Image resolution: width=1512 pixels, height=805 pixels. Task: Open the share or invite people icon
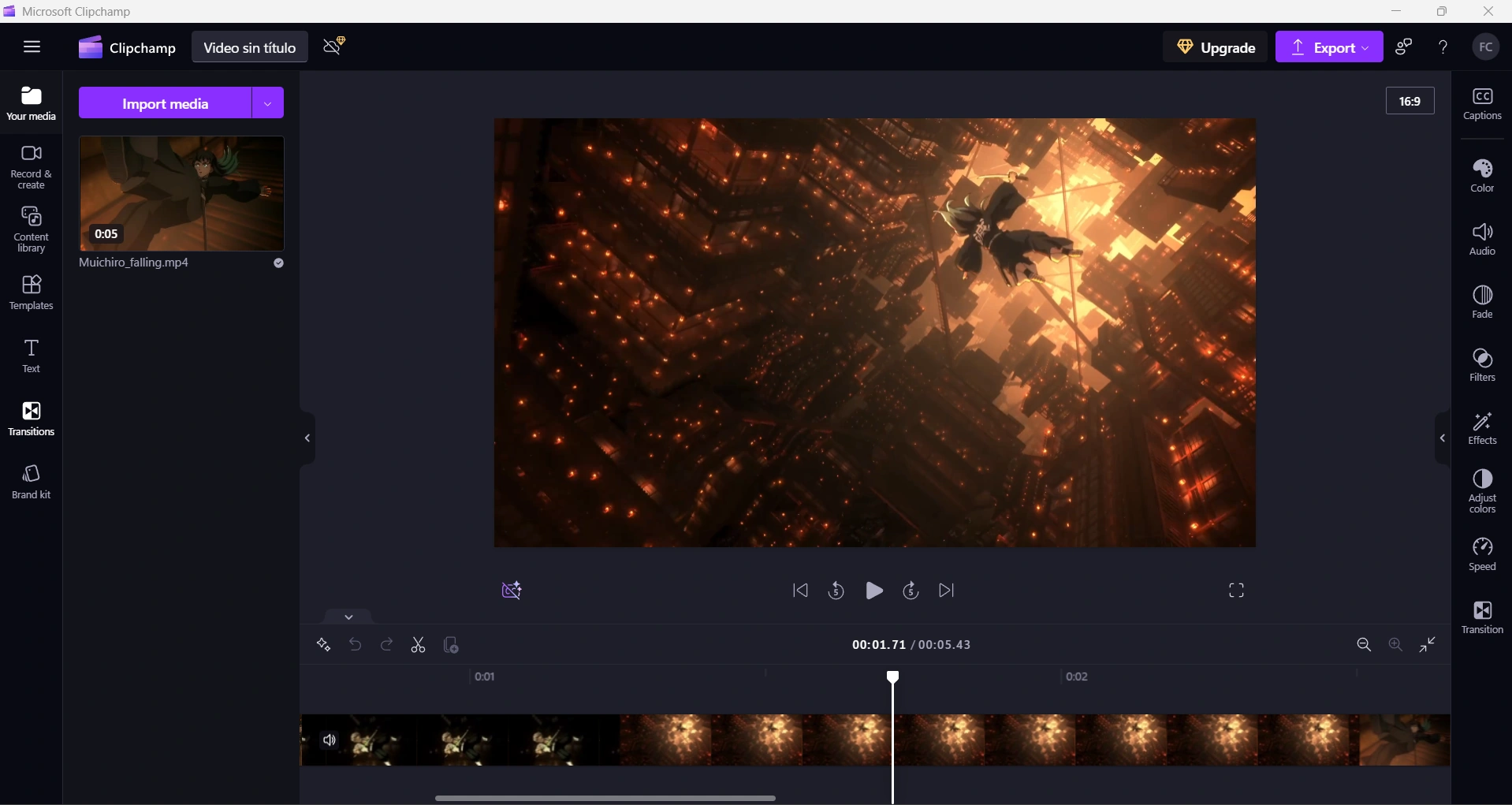point(1403,47)
